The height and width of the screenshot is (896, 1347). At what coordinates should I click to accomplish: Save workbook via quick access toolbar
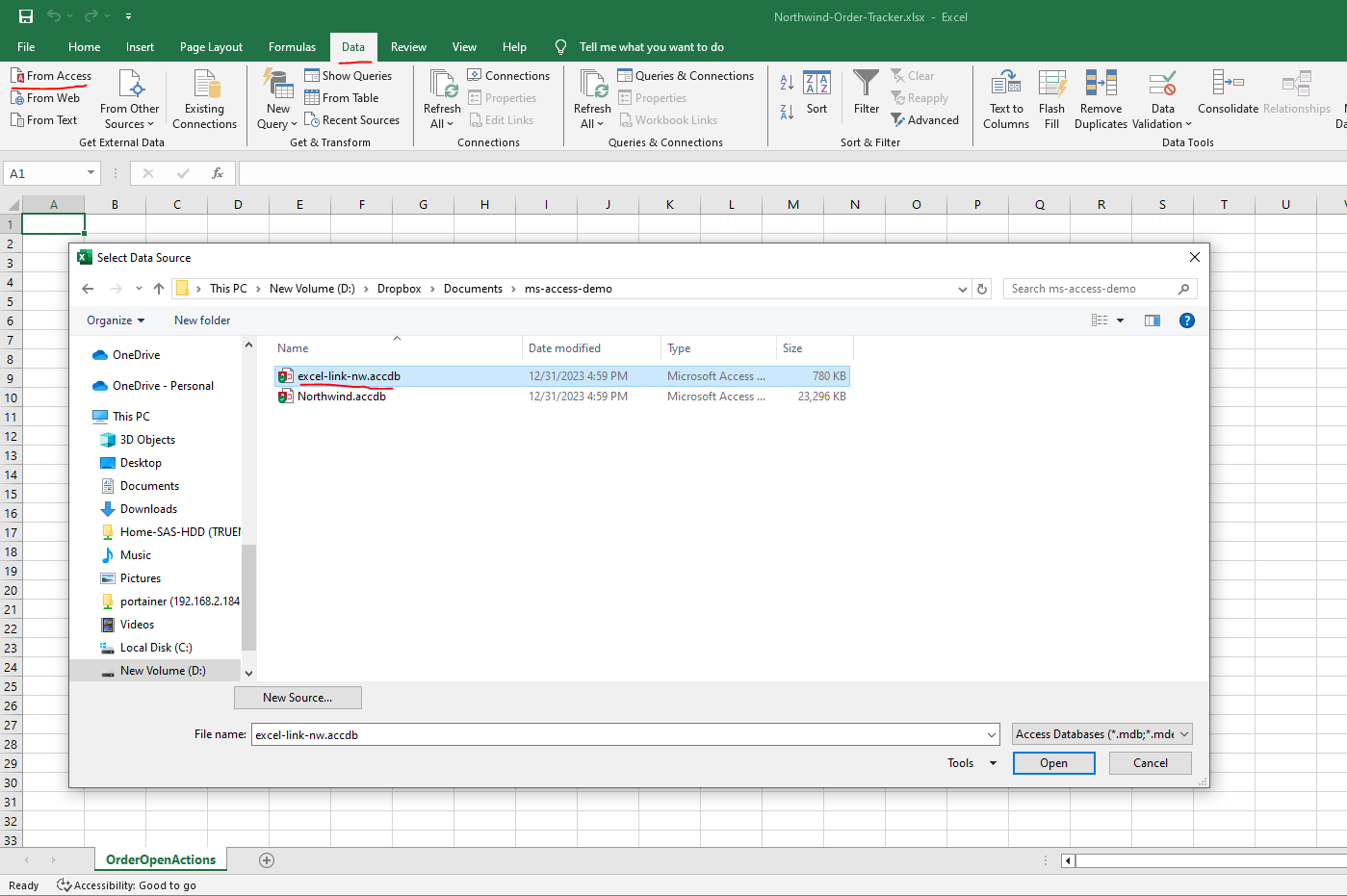tap(26, 16)
